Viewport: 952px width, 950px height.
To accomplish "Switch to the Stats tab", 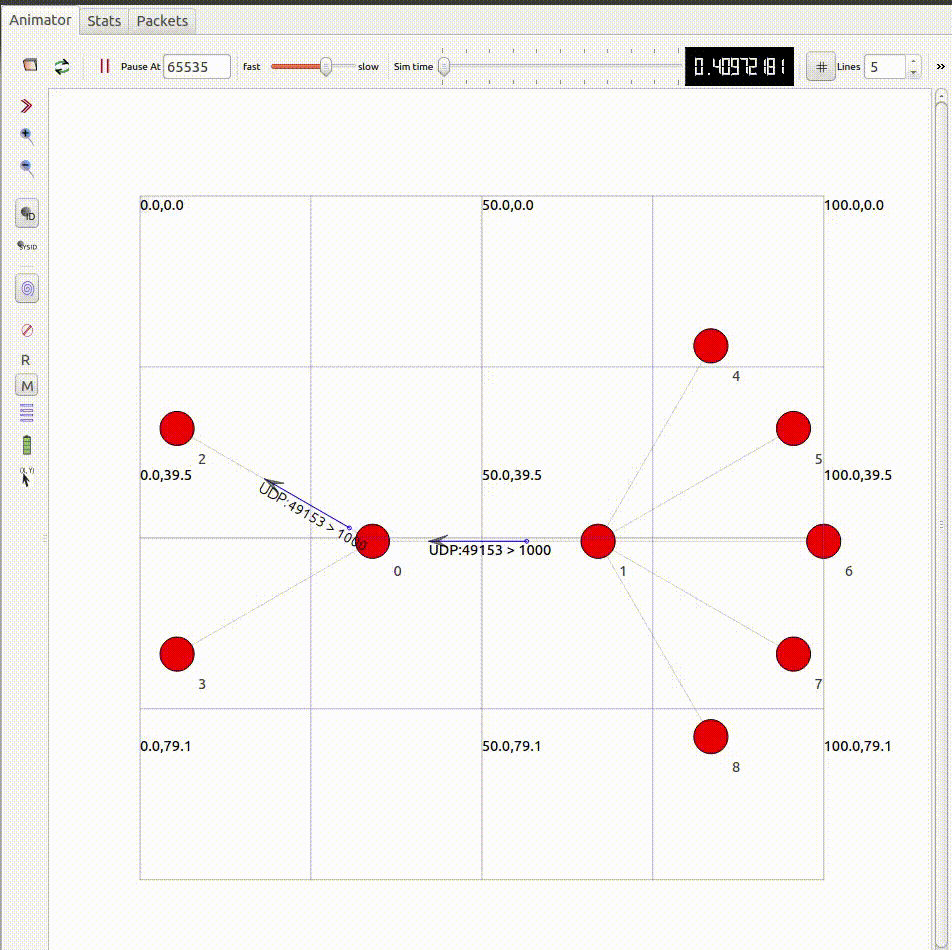I will (x=104, y=20).
